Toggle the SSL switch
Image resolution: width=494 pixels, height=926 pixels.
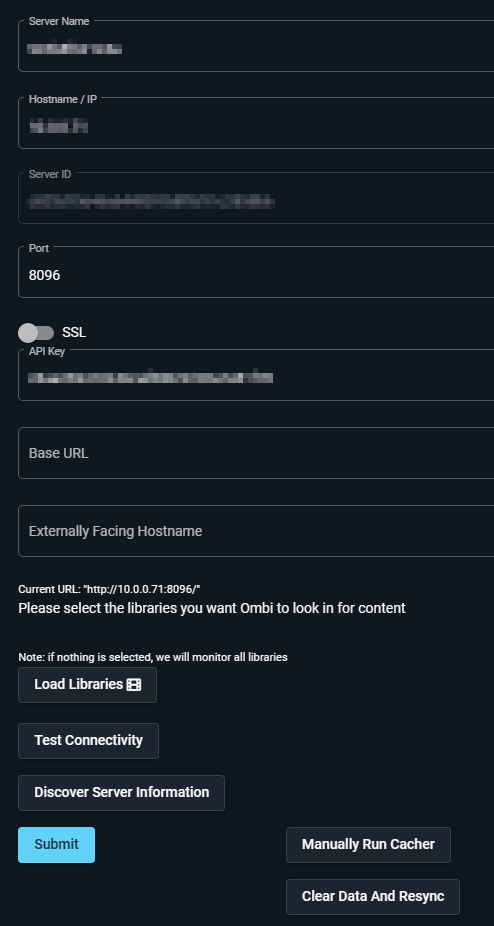tap(36, 332)
